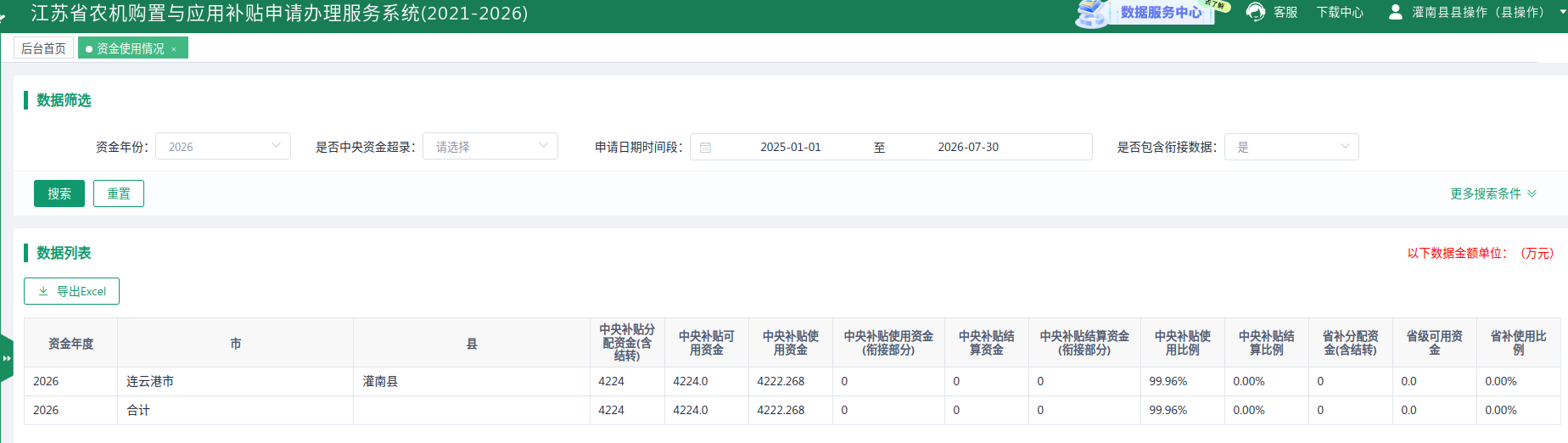Click the 县 column header
Screen dimensions: 1568x443
[x=471, y=343]
